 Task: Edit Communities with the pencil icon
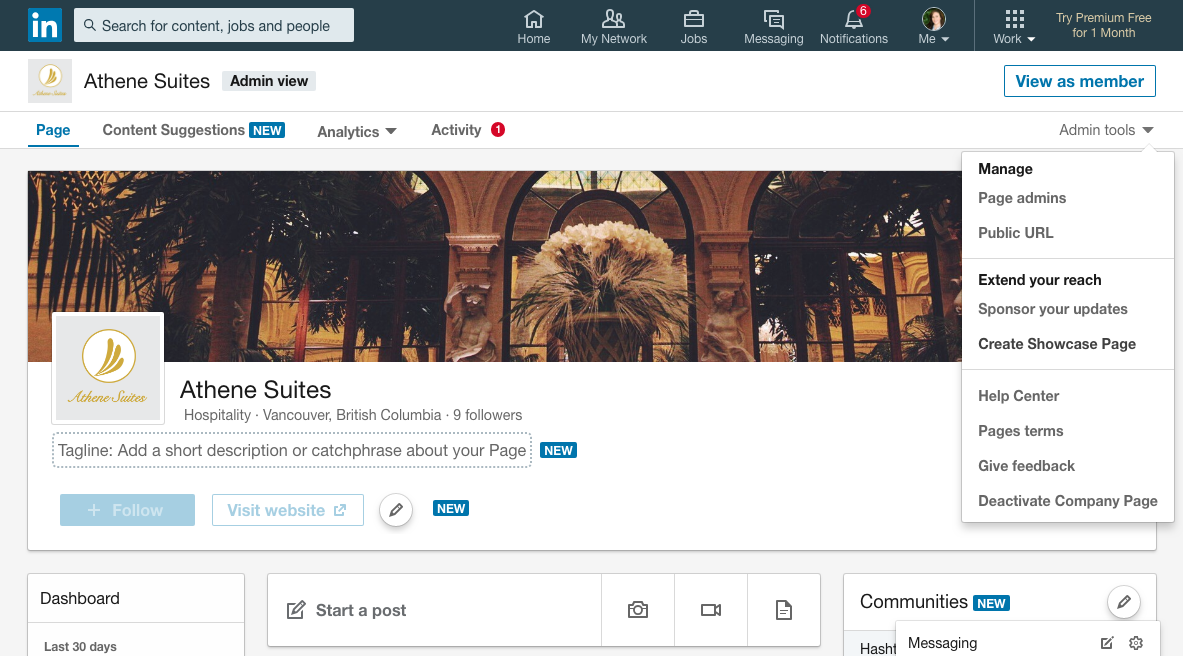1123,602
